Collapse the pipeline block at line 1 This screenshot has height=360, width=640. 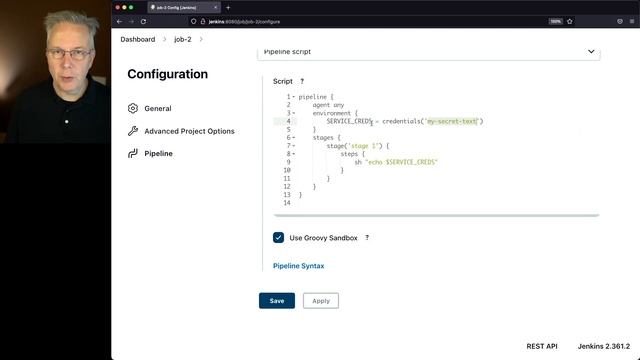[293, 97]
